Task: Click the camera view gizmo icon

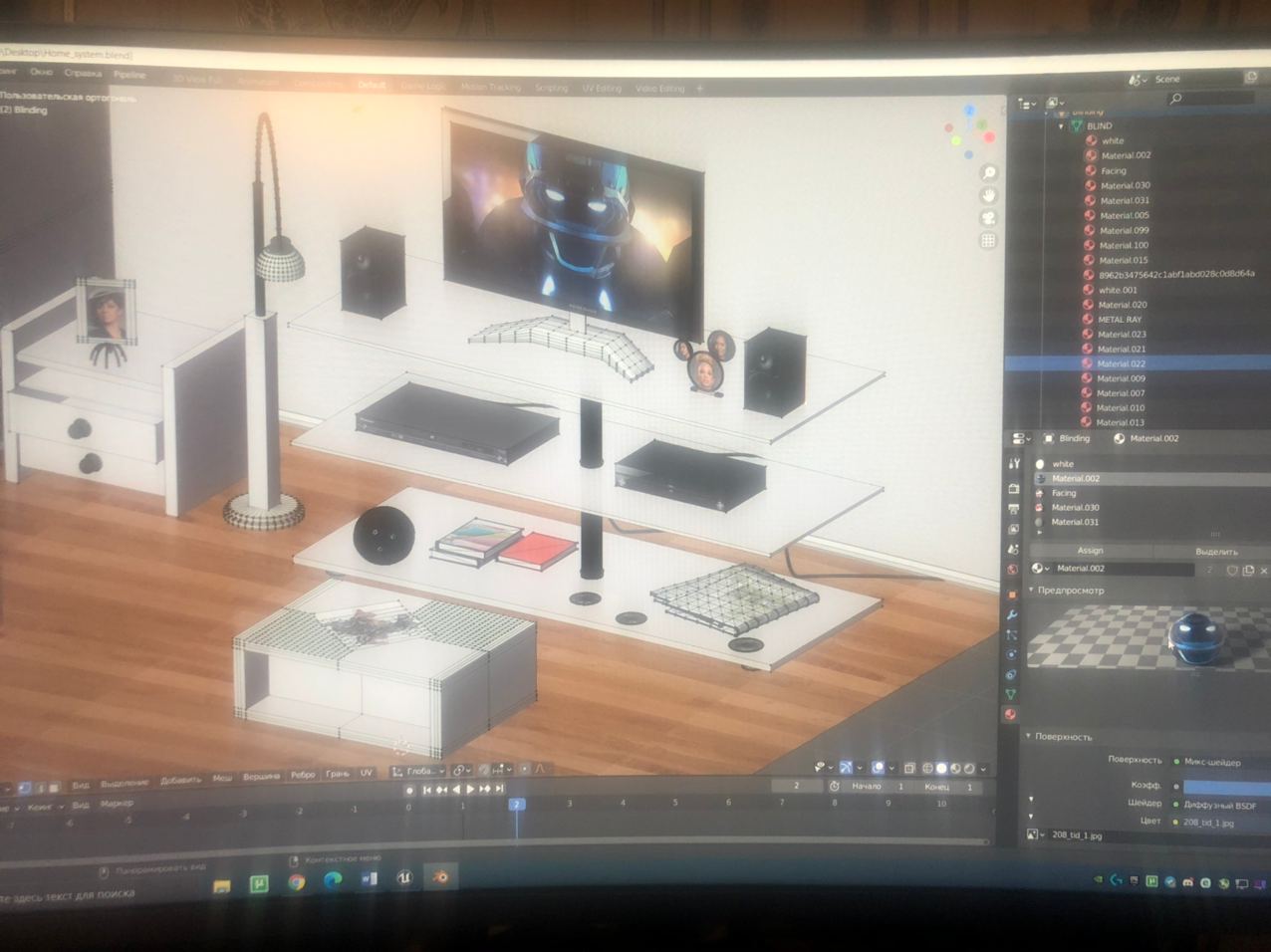Action: coord(988,218)
